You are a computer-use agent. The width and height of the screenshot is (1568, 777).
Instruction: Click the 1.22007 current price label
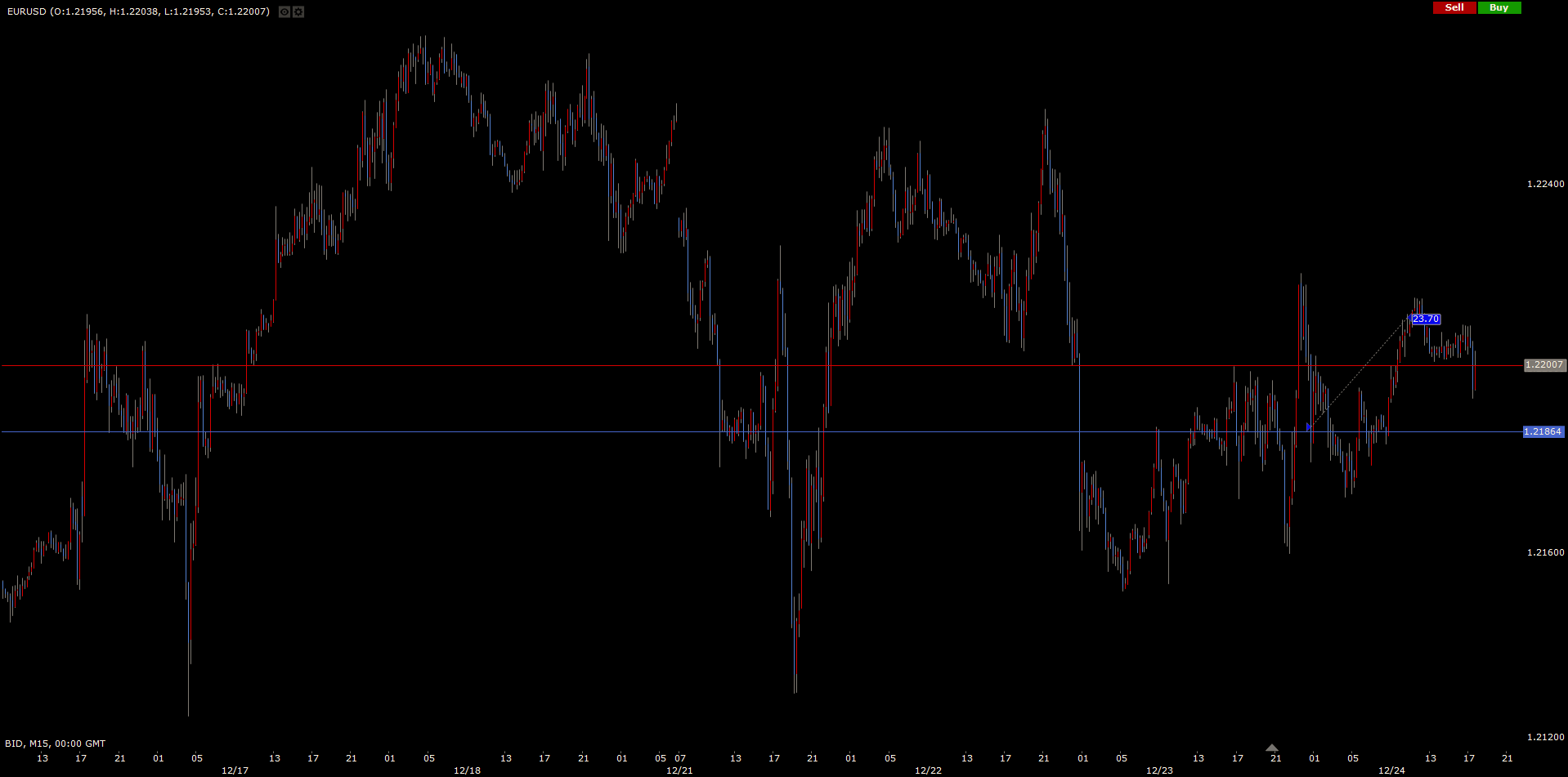click(1543, 365)
